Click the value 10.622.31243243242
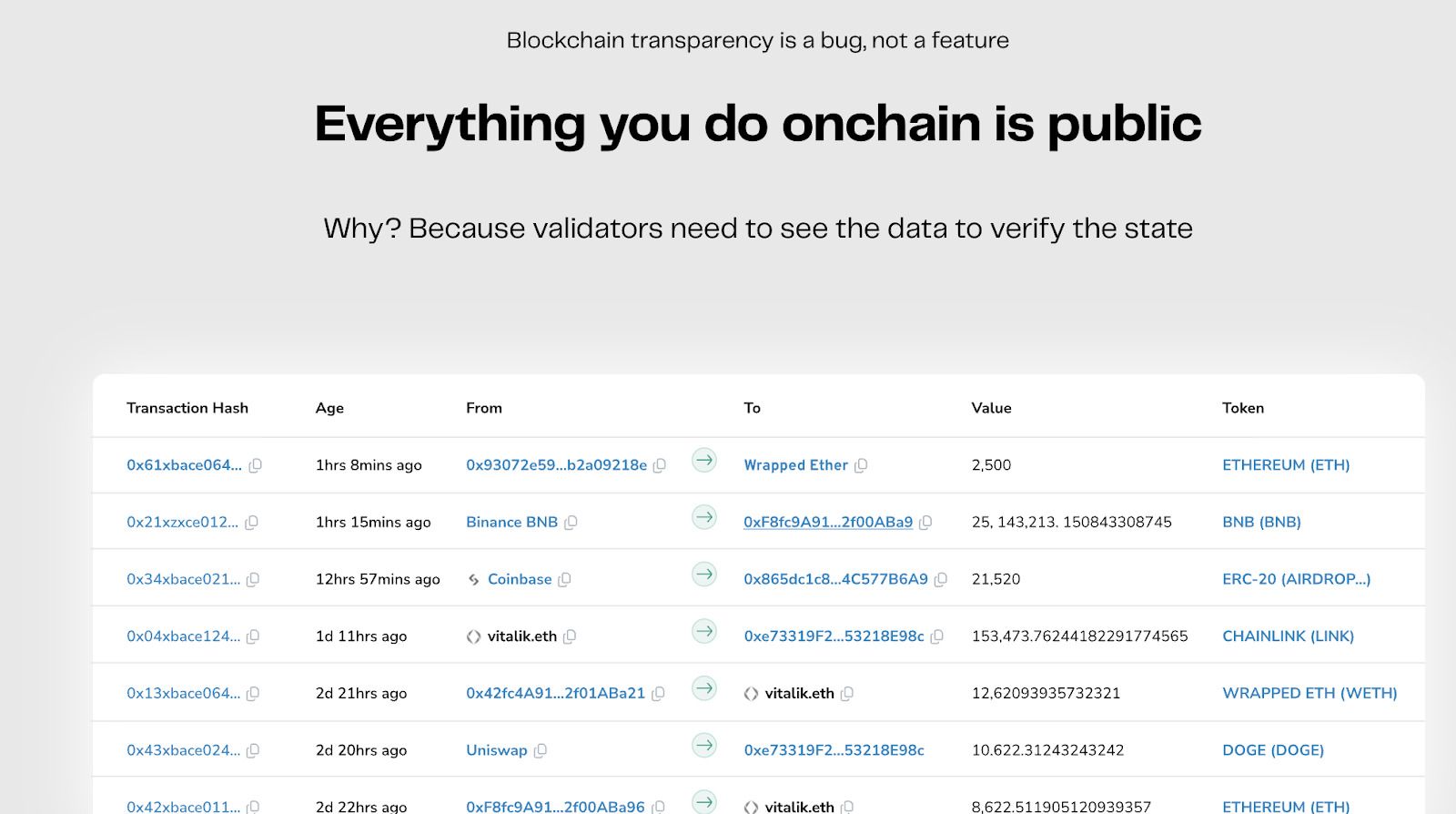The width and height of the screenshot is (1456, 814). (1048, 750)
